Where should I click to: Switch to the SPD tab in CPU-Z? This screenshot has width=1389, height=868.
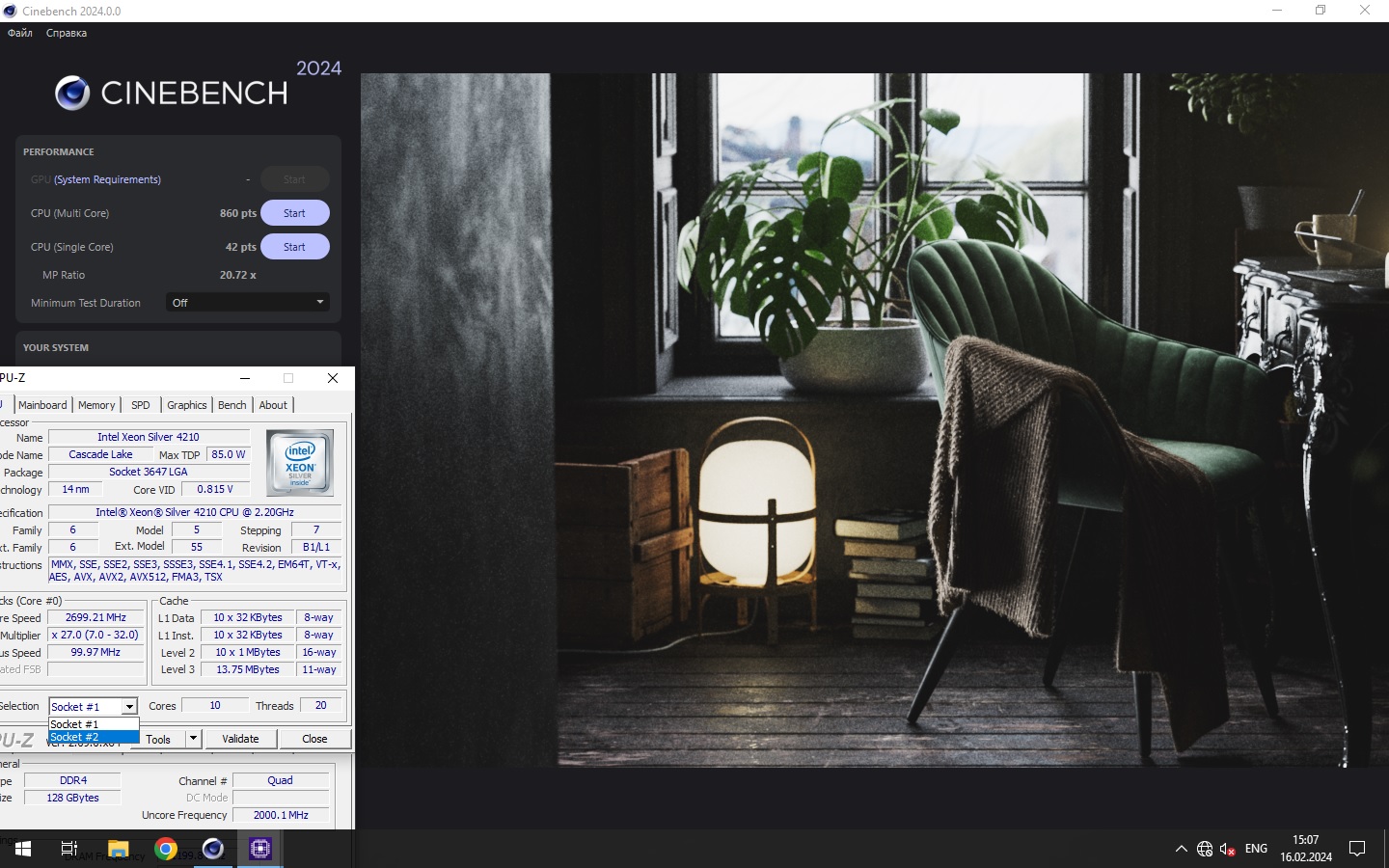(x=141, y=405)
